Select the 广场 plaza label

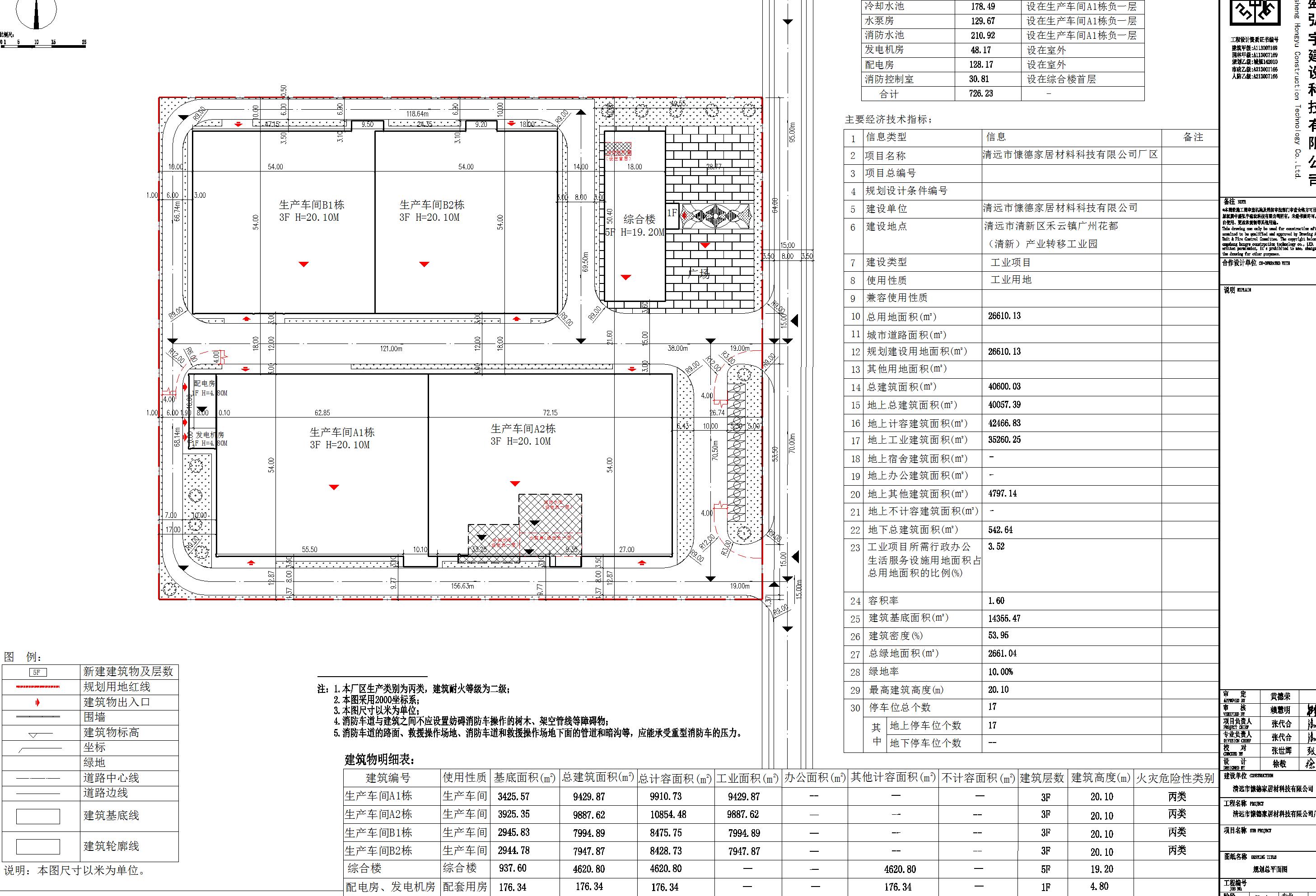tap(699, 274)
